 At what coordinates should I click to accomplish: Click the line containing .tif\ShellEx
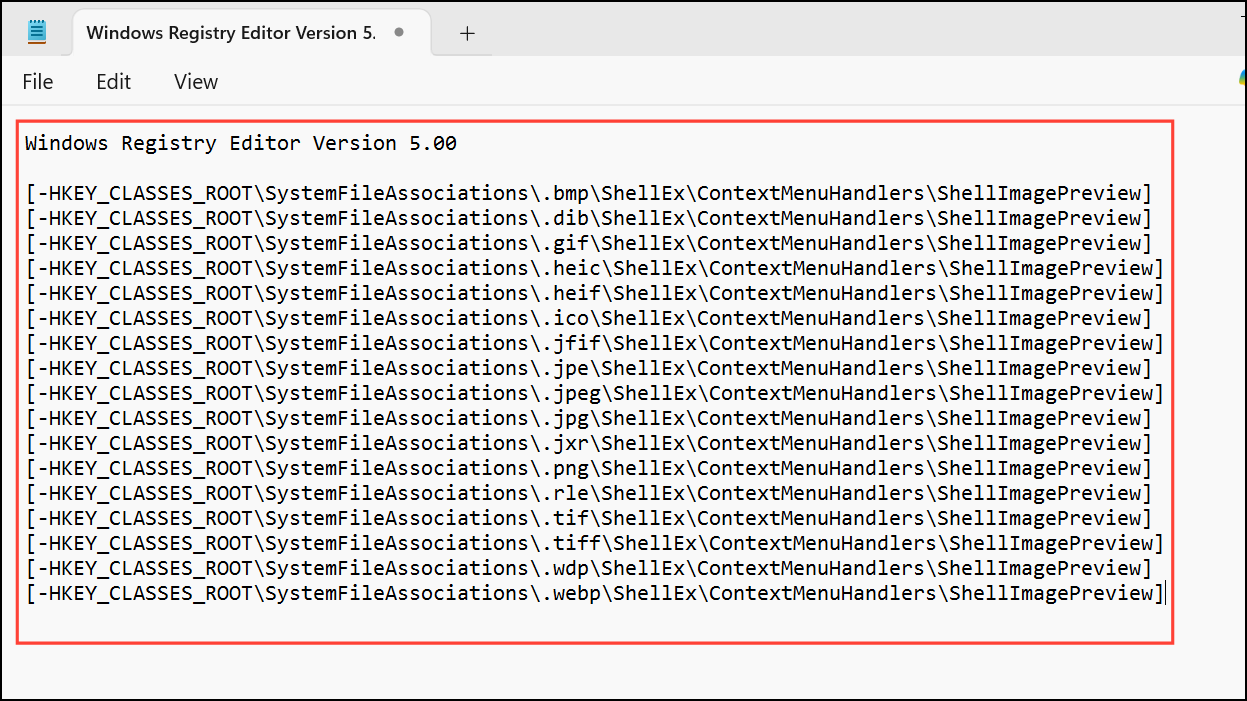[589, 518]
